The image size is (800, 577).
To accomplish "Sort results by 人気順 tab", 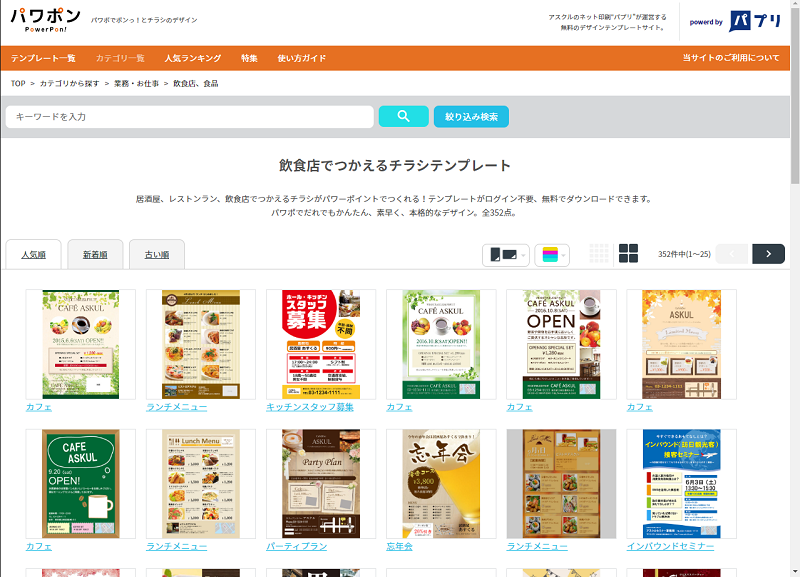I will point(33,255).
